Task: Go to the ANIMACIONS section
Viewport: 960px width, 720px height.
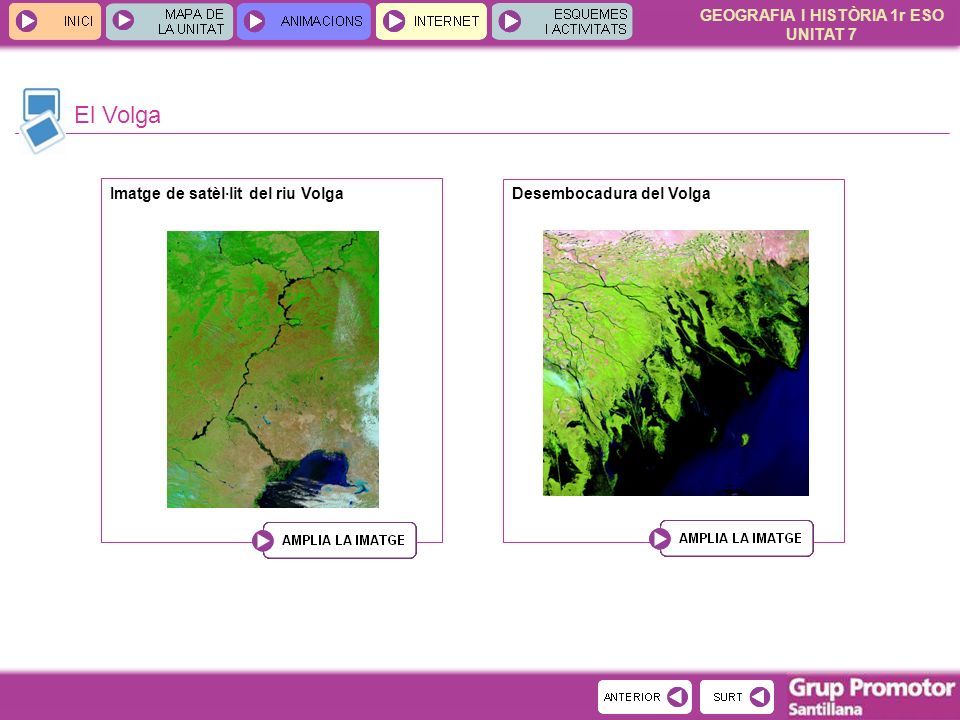Action: pos(304,21)
